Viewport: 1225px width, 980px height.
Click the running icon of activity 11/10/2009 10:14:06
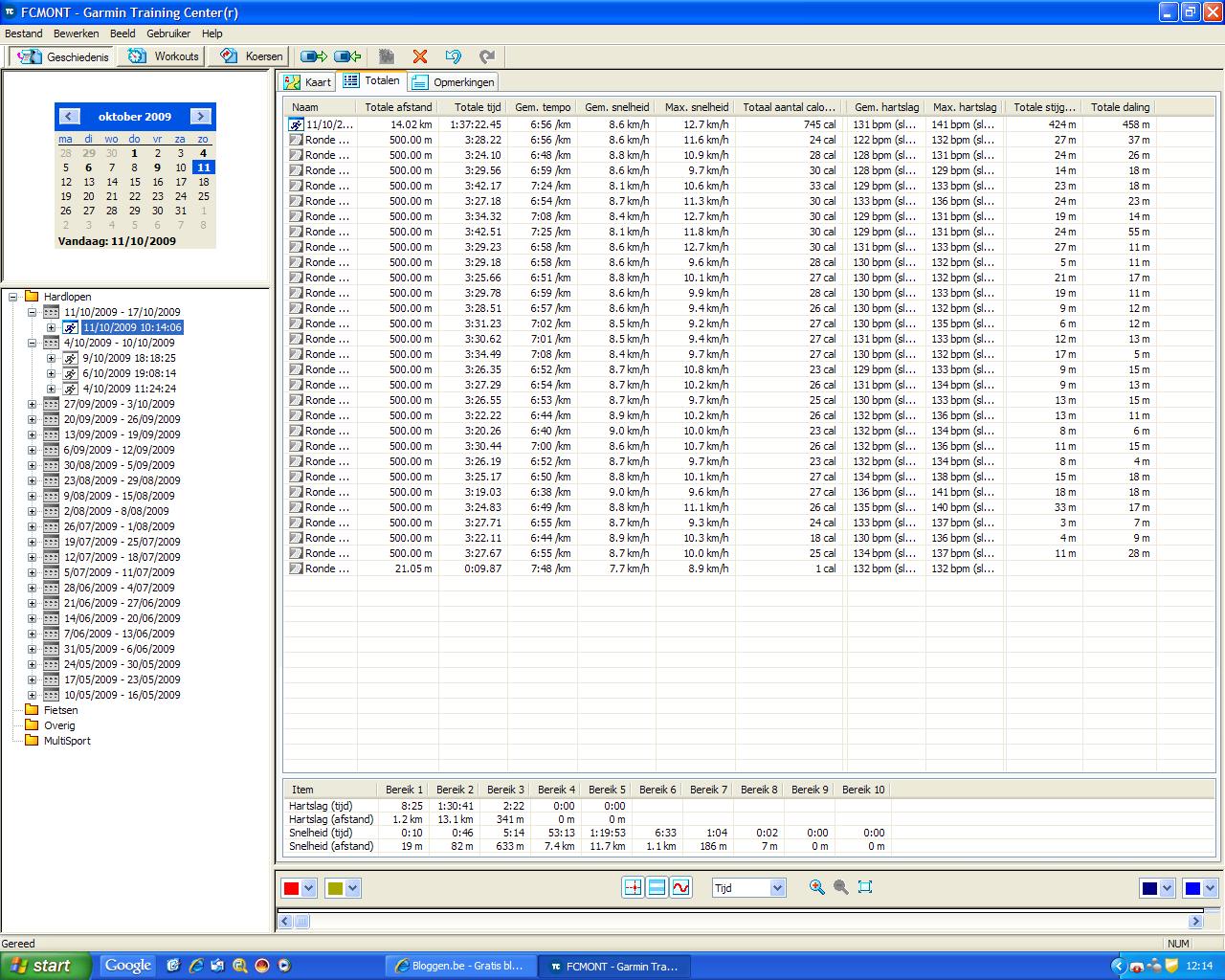click(71, 327)
